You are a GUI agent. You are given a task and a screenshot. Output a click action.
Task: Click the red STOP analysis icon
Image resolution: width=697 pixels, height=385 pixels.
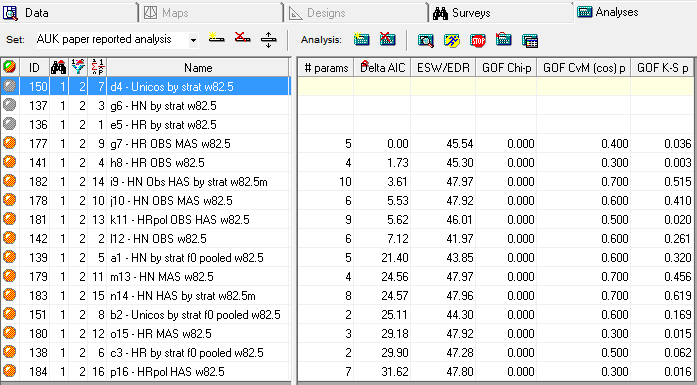(478, 40)
